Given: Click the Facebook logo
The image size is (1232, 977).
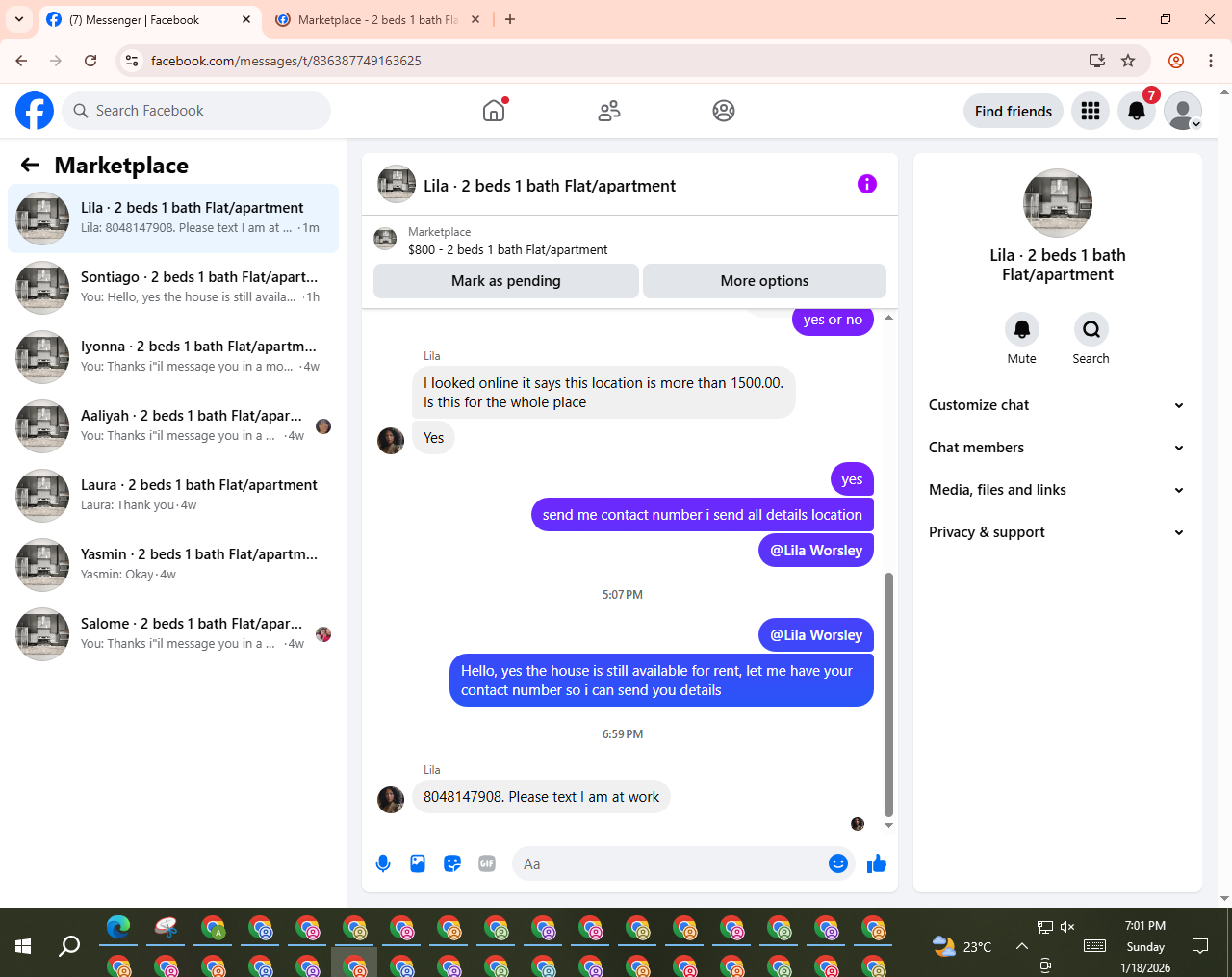Looking at the screenshot, I should [35, 111].
